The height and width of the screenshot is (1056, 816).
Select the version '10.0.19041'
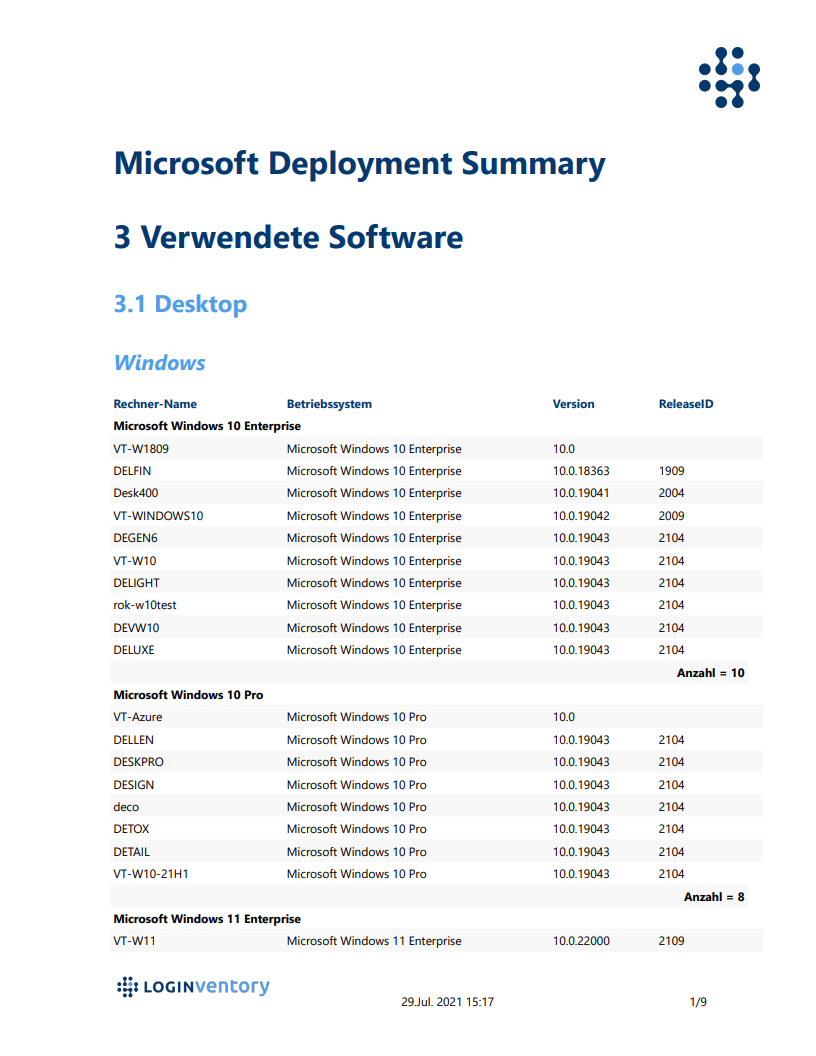click(581, 494)
